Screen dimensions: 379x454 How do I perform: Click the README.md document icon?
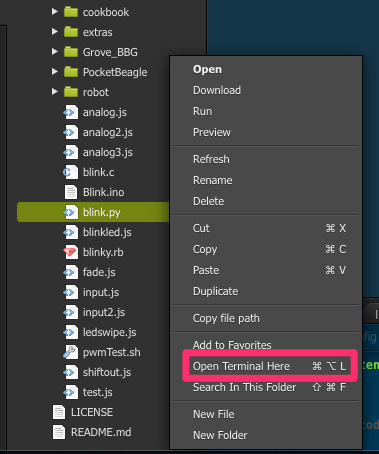coord(59,432)
